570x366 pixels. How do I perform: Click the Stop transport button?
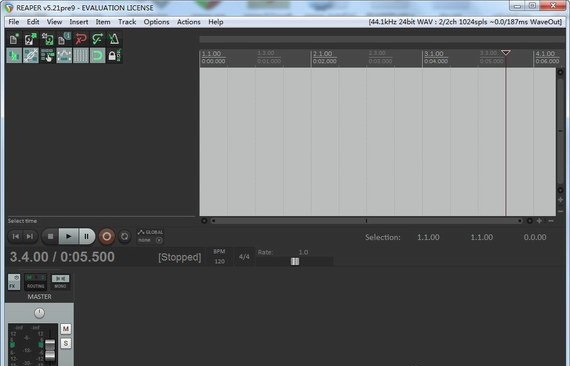coord(50,237)
